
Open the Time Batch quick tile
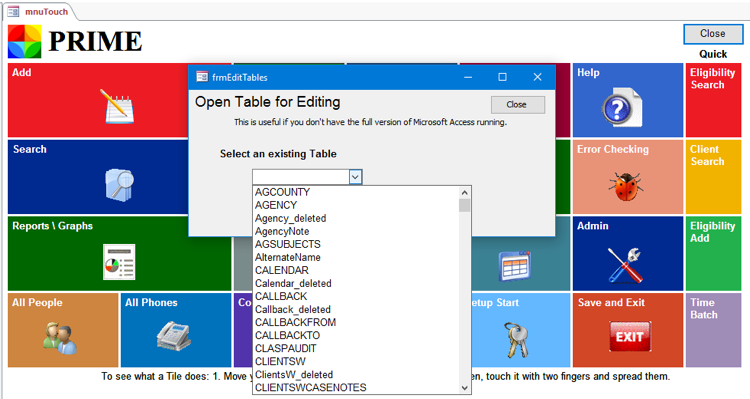[x=713, y=330]
